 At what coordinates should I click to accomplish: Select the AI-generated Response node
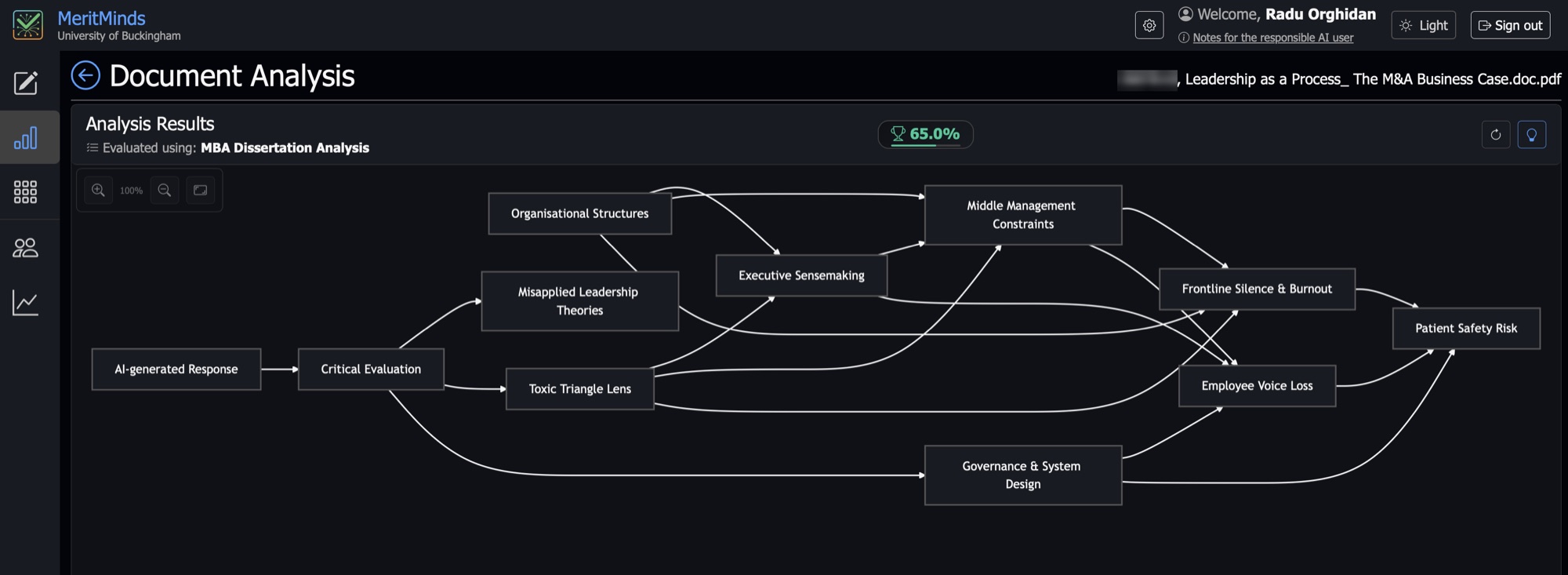click(x=176, y=369)
